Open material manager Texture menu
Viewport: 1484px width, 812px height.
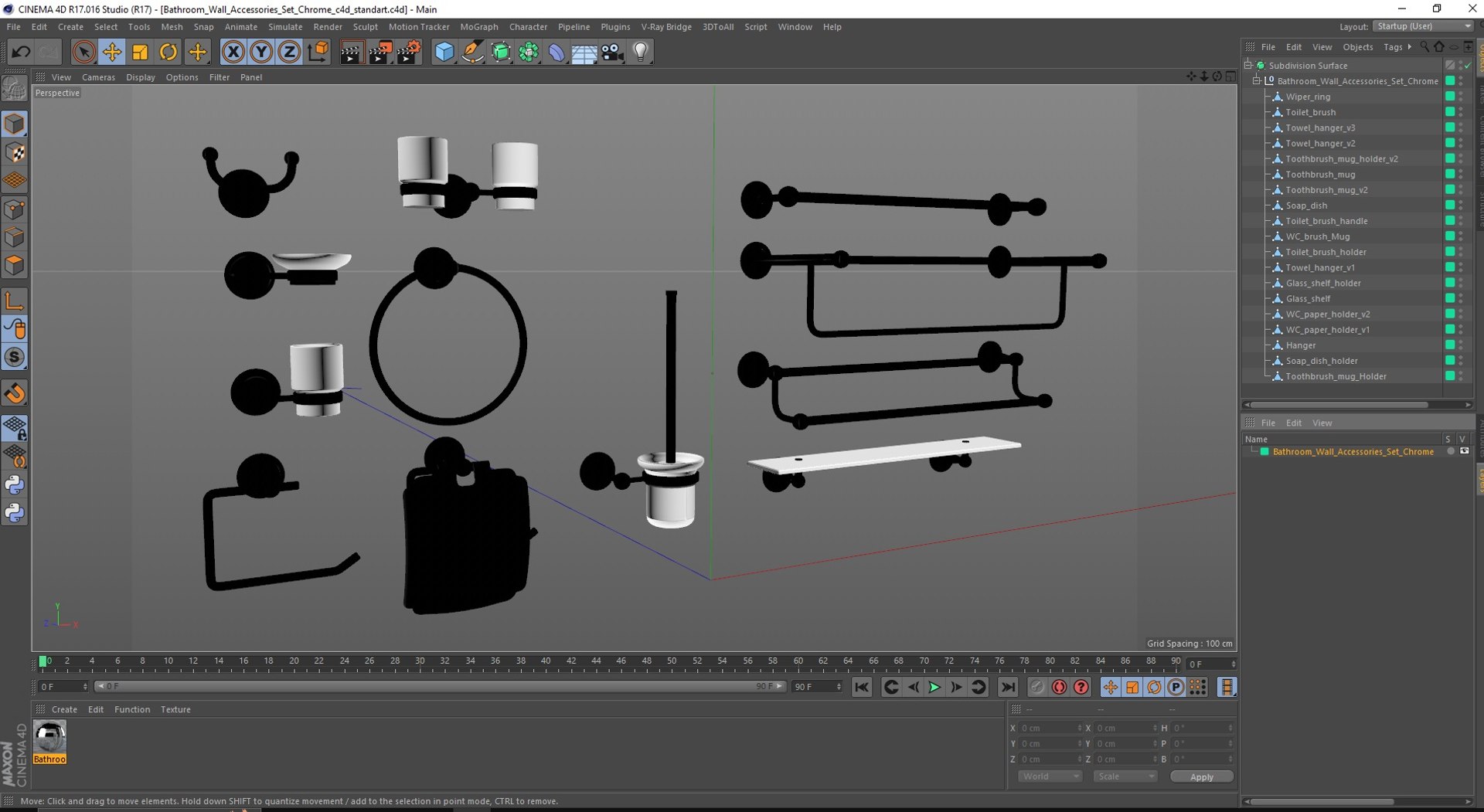coord(175,709)
